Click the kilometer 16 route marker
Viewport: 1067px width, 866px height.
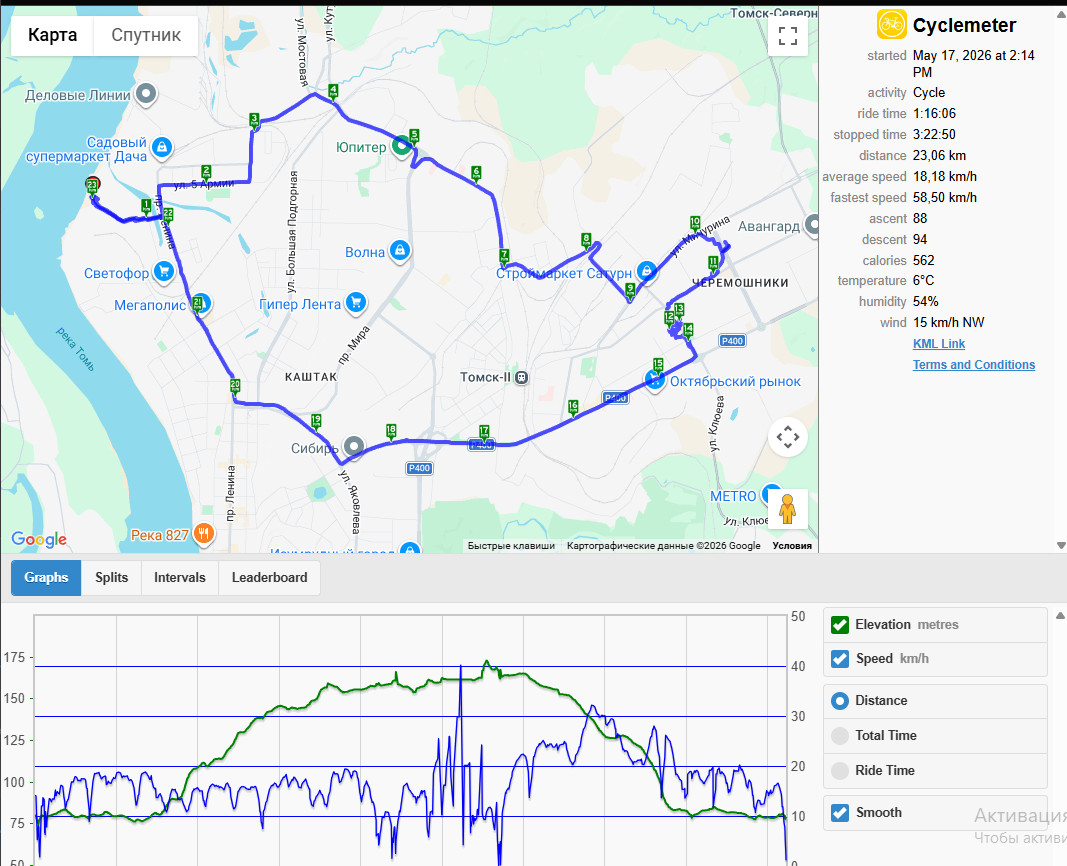coord(573,407)
